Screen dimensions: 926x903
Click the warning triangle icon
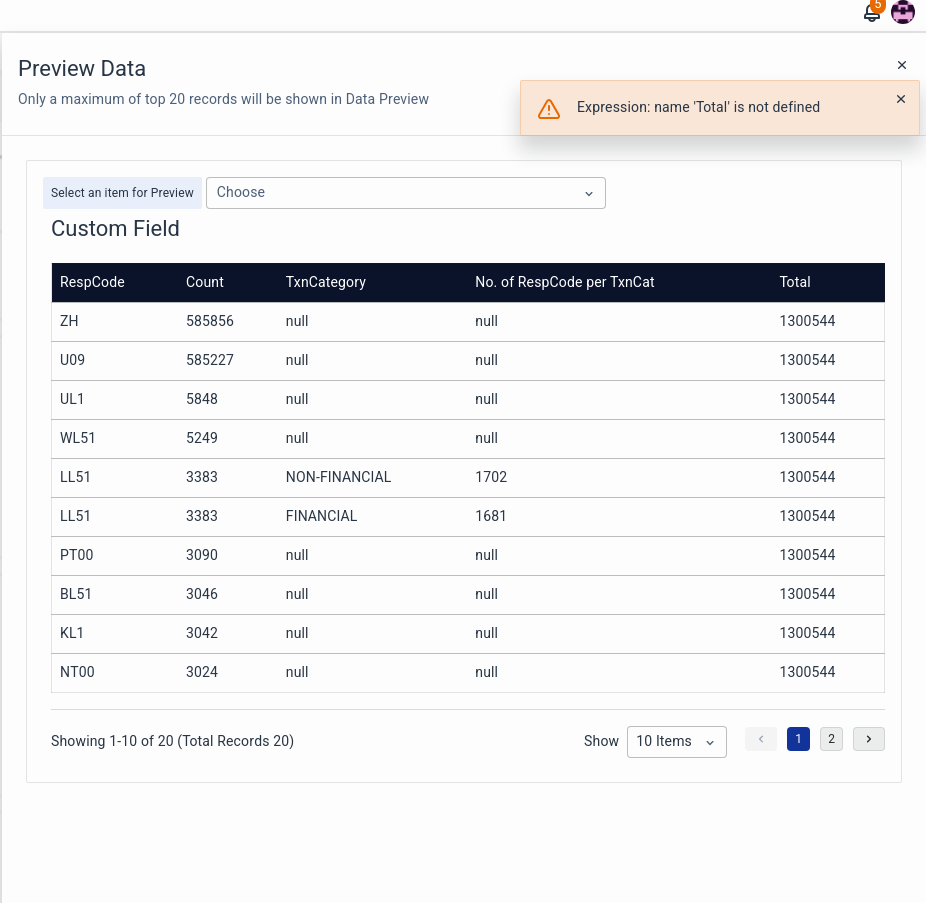[549, 108]
